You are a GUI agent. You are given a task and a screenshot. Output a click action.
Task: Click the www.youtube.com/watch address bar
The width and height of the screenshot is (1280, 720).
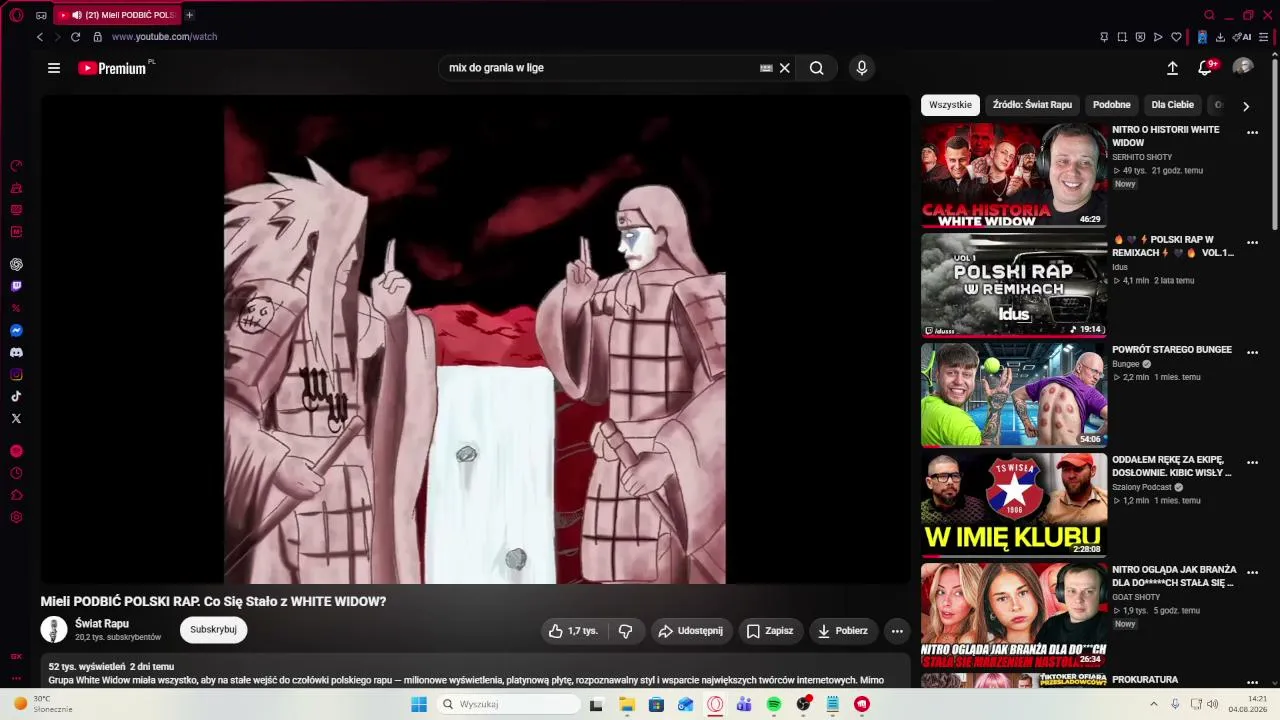(164, 37)
